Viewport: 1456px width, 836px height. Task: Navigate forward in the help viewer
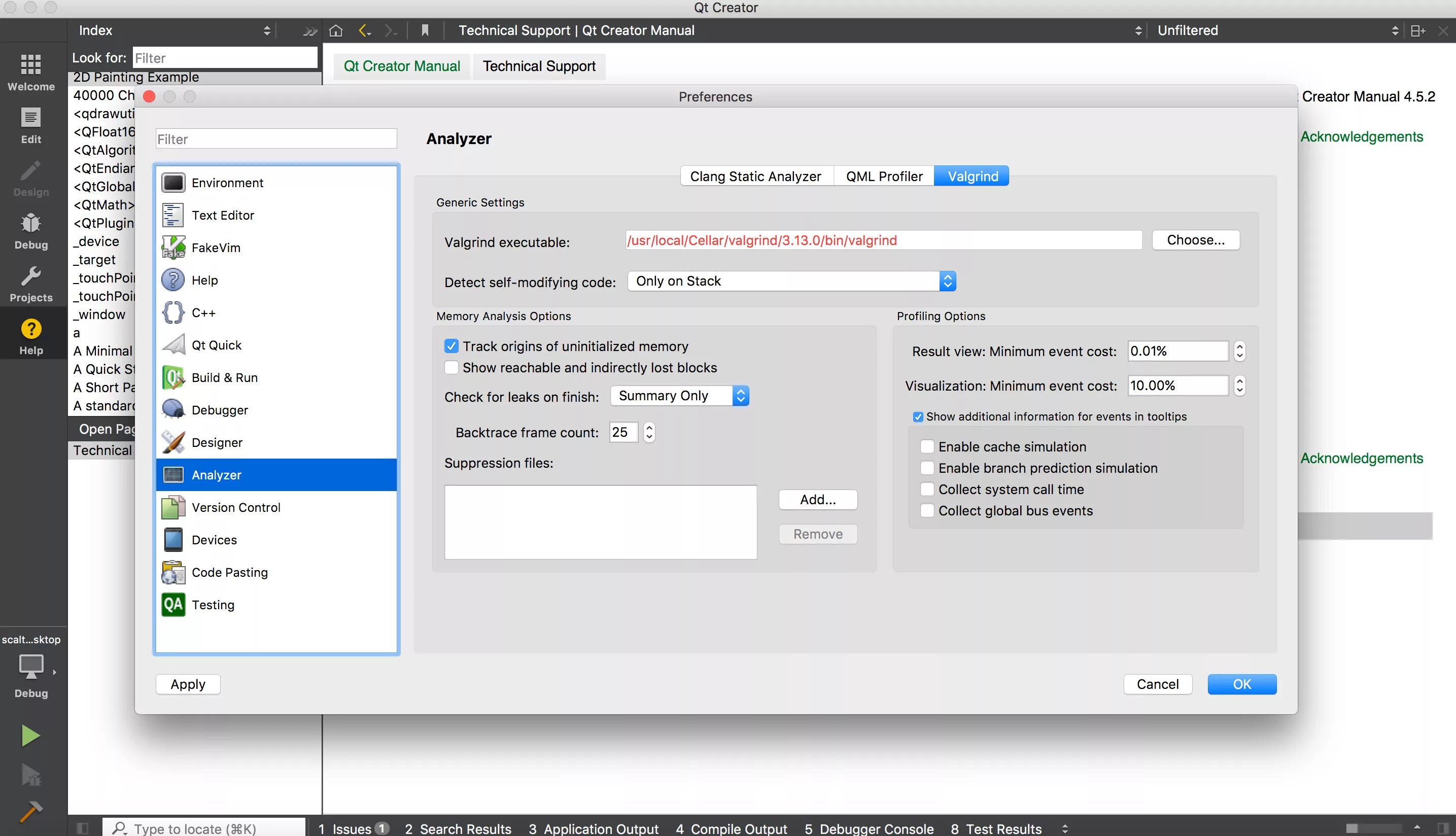point(391,30)
